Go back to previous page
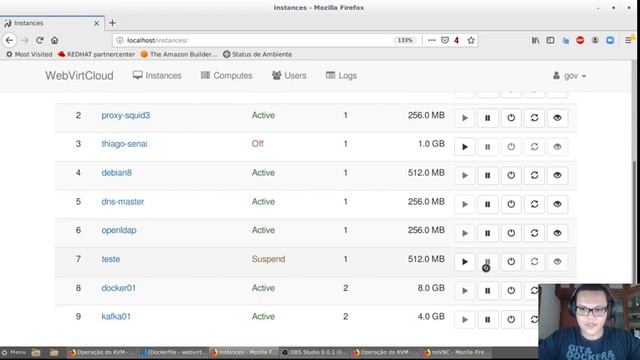 coord(9,40)
